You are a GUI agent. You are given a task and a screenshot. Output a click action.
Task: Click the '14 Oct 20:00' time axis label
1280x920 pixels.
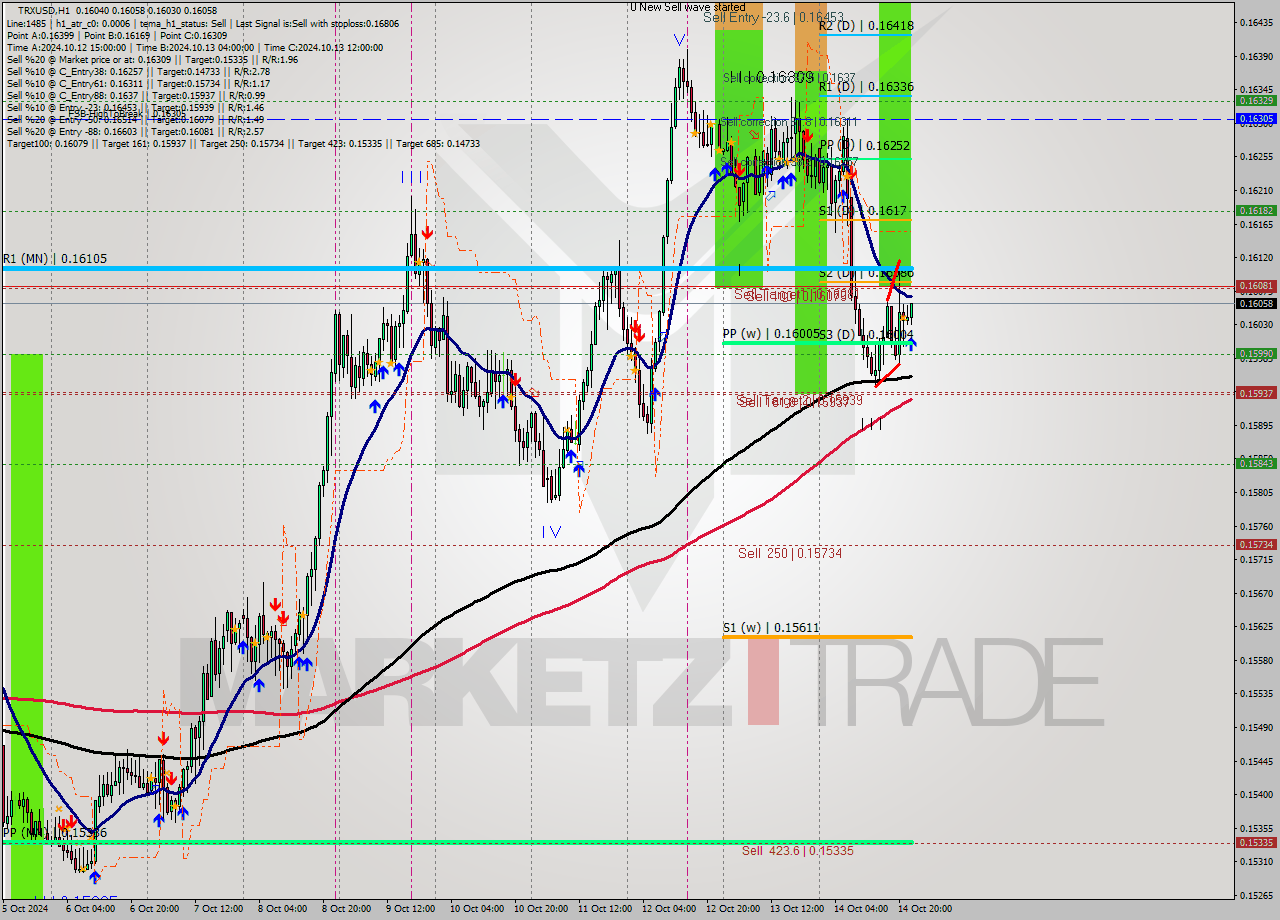(925, 909)
